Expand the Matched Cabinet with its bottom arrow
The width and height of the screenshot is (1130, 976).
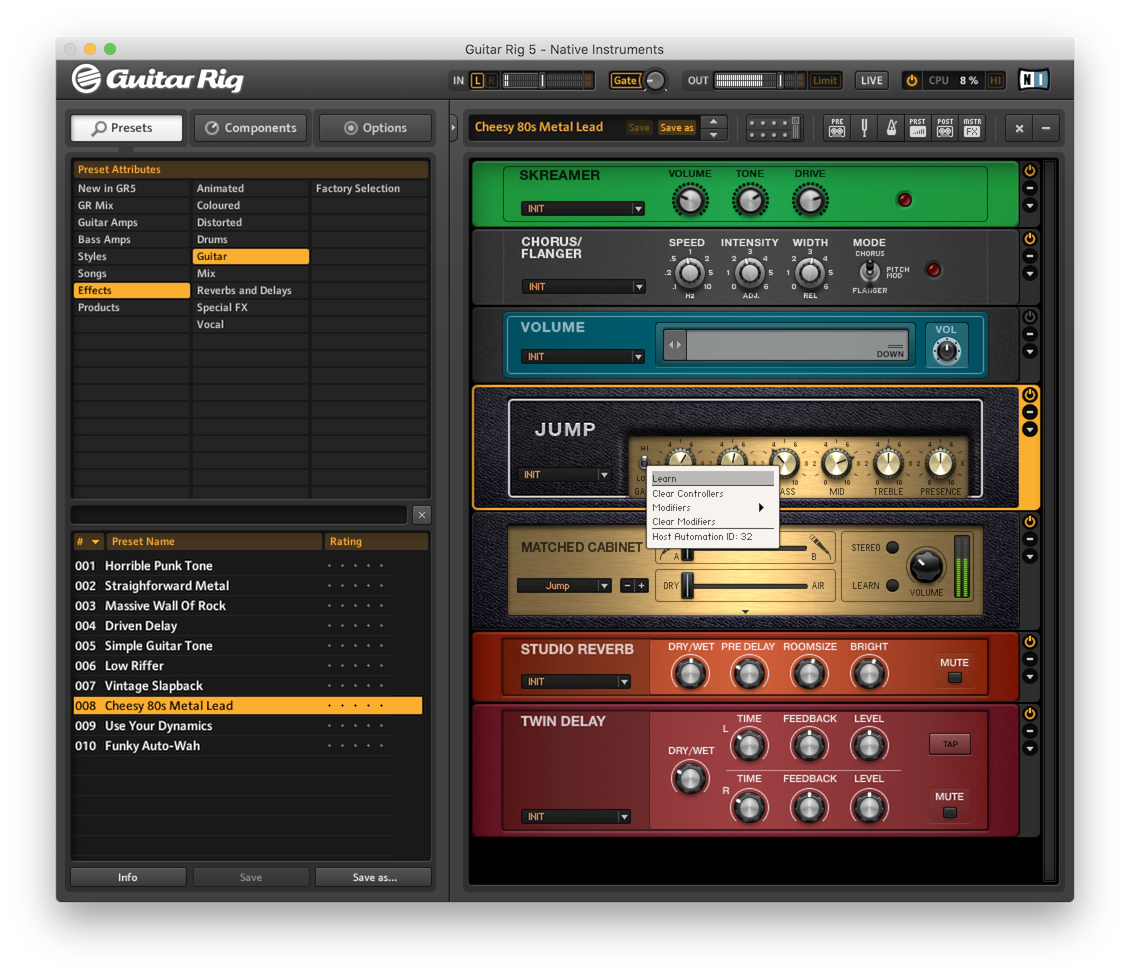point(745,611)
